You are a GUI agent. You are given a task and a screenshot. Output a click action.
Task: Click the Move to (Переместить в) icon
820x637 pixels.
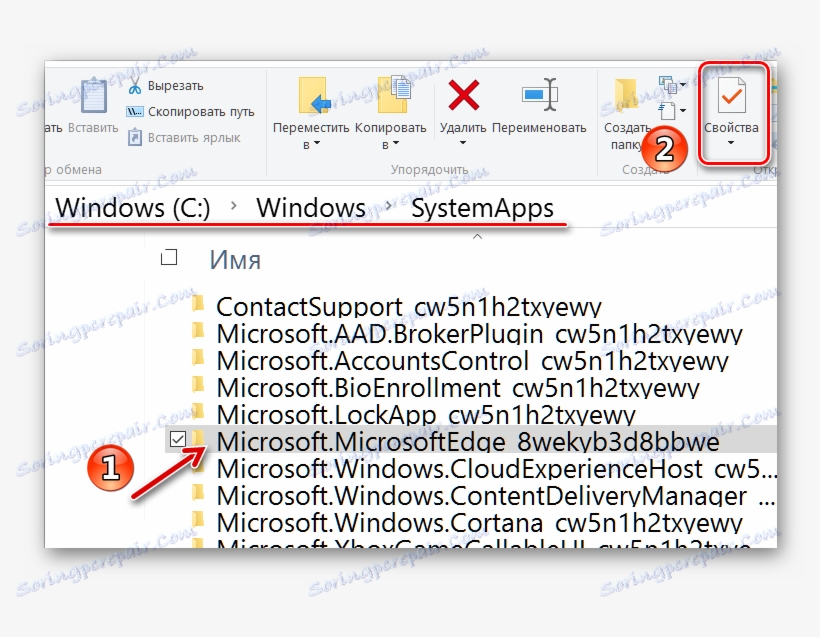point(314,96)
